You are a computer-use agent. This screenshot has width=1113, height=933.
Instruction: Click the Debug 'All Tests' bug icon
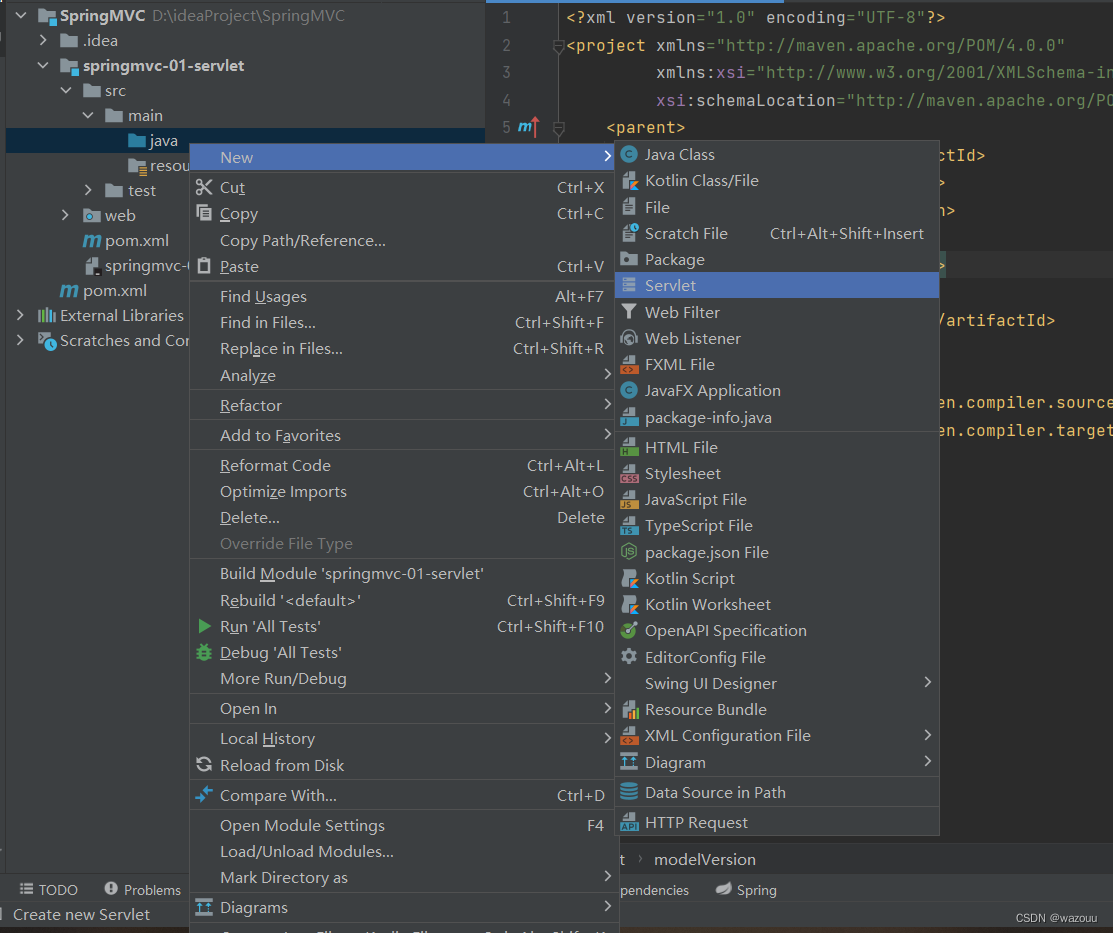pos(204,653)
